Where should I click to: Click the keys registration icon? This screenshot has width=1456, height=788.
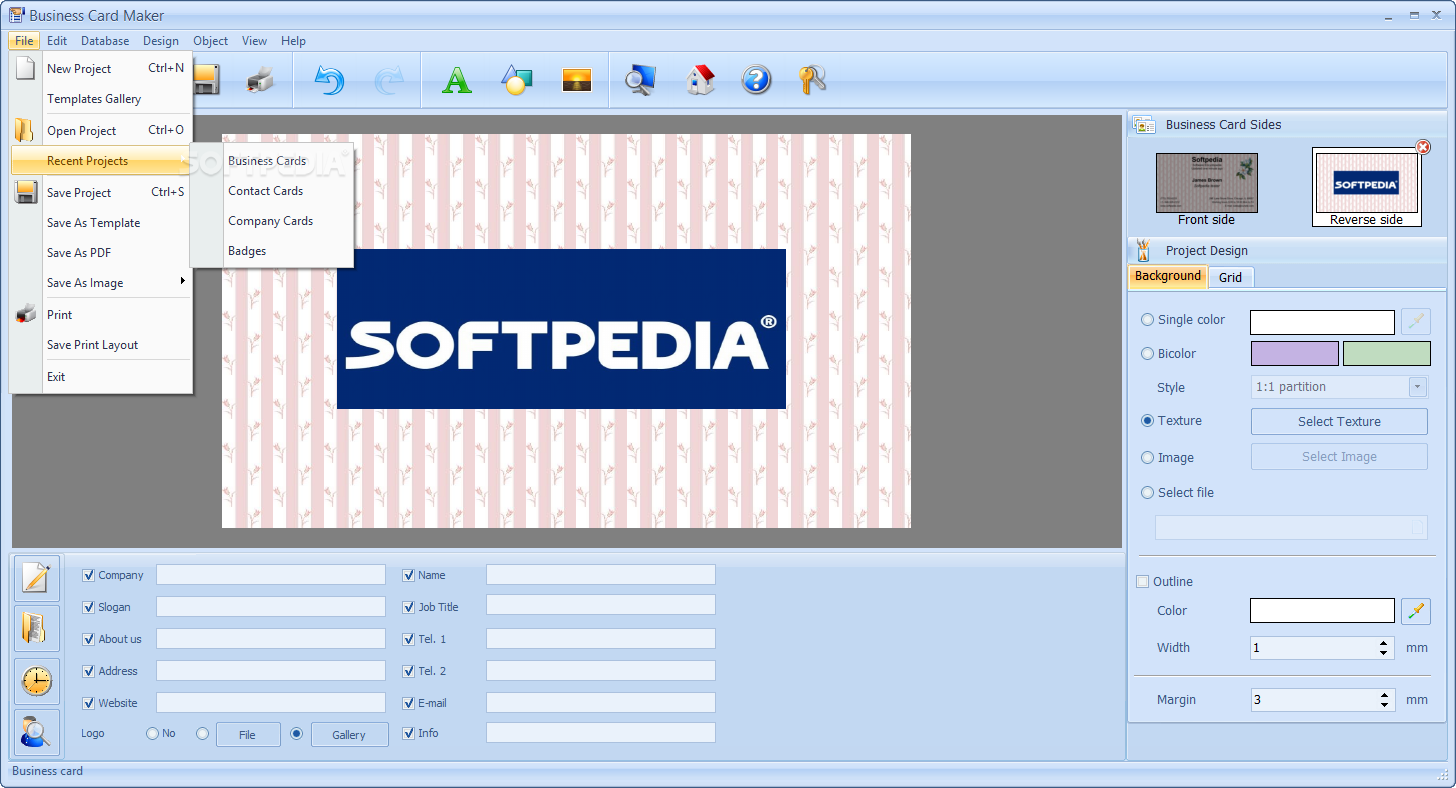(812, 80)
